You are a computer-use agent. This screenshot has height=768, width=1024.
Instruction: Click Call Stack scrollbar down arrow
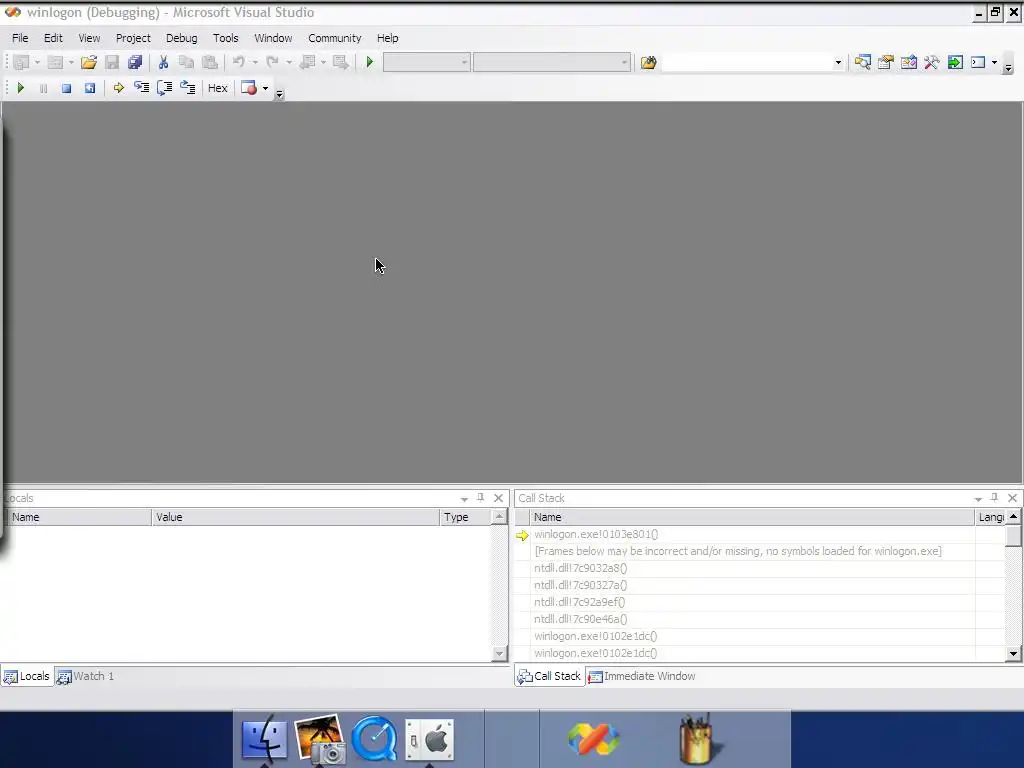tap(1013, 653)
